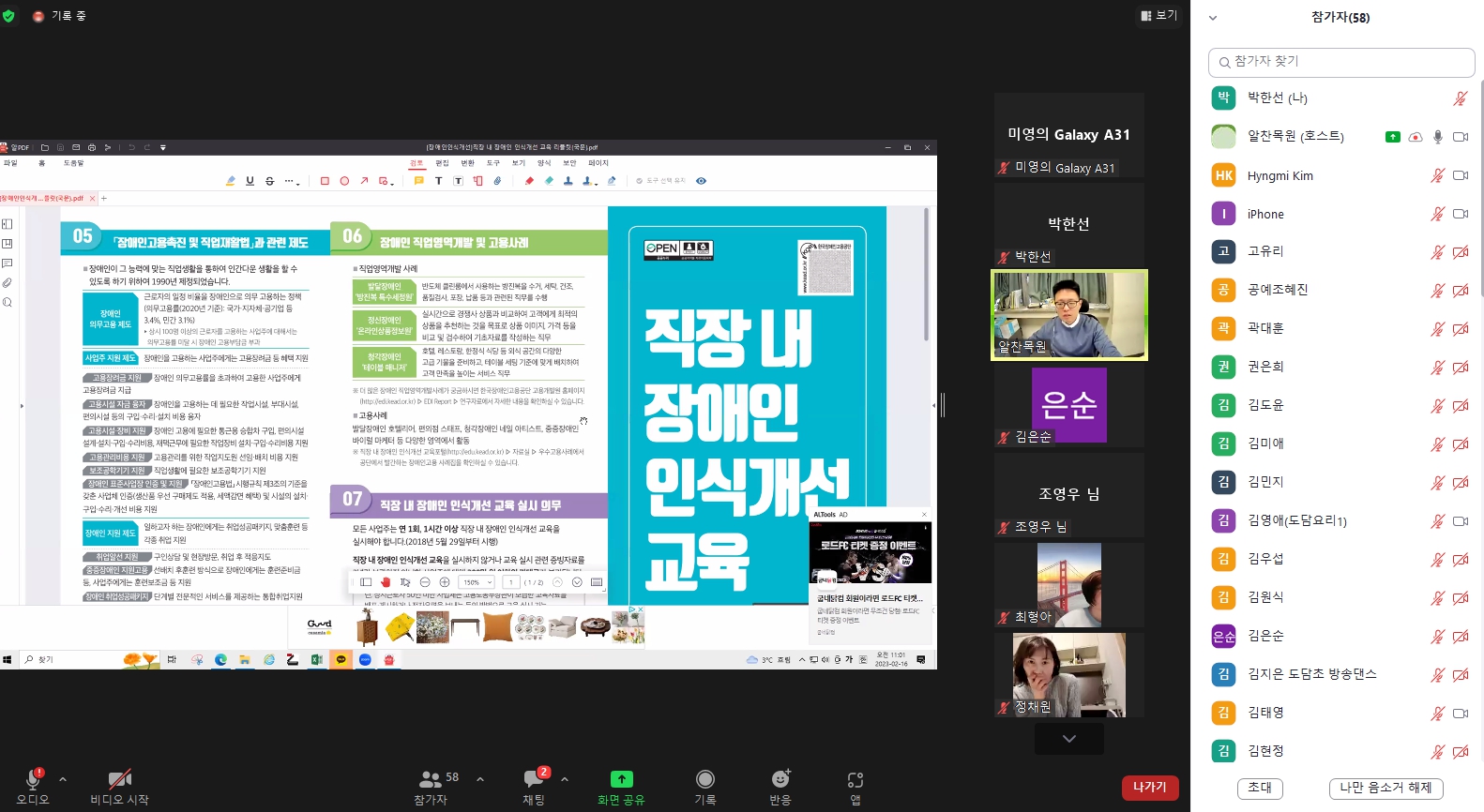Click Hyngmi Kim's camera icon
The image size is (1484, 812).
pyautogui.click(x=1460, y=175)
